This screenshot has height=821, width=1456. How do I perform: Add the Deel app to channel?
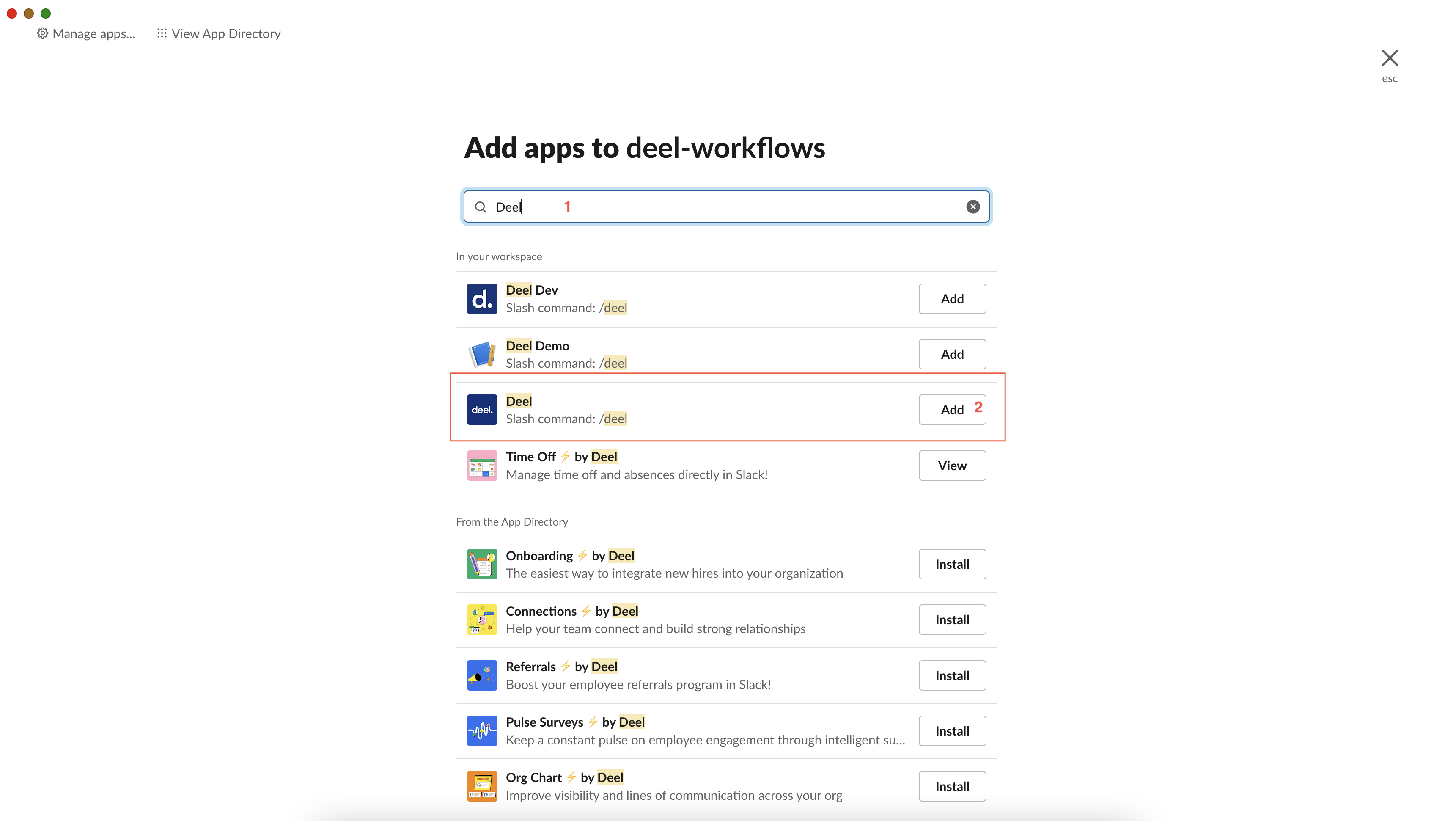[x=952, y=409]
